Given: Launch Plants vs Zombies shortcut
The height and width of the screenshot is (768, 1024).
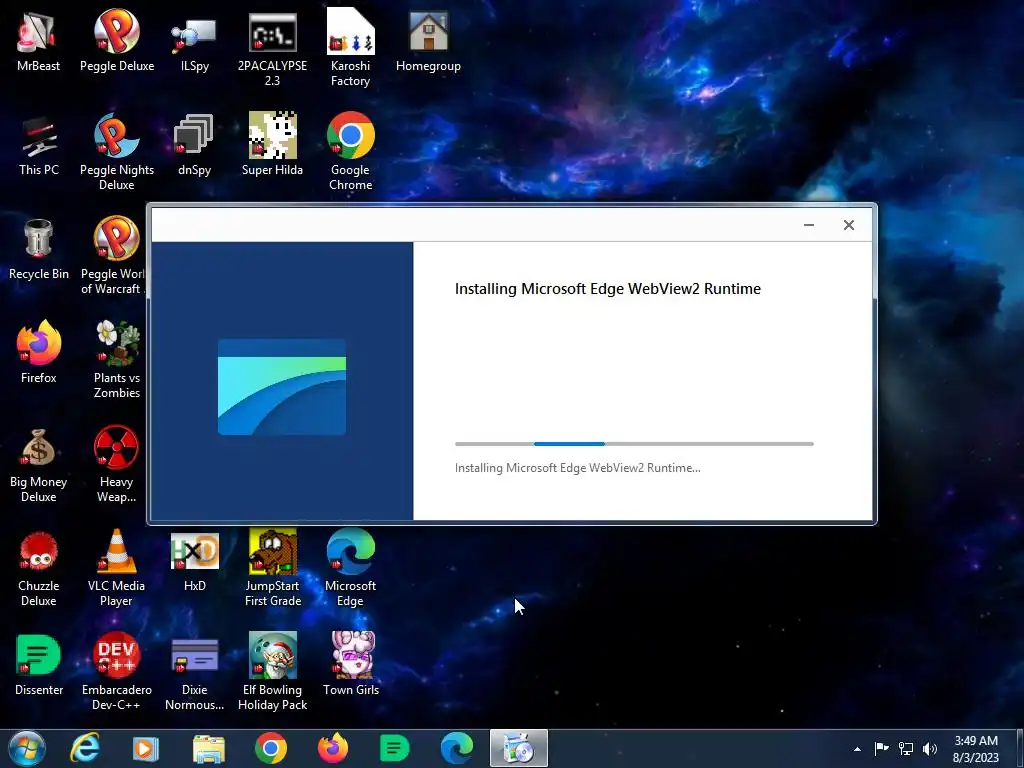Looking at the screenshot, I should pos(117,359).
